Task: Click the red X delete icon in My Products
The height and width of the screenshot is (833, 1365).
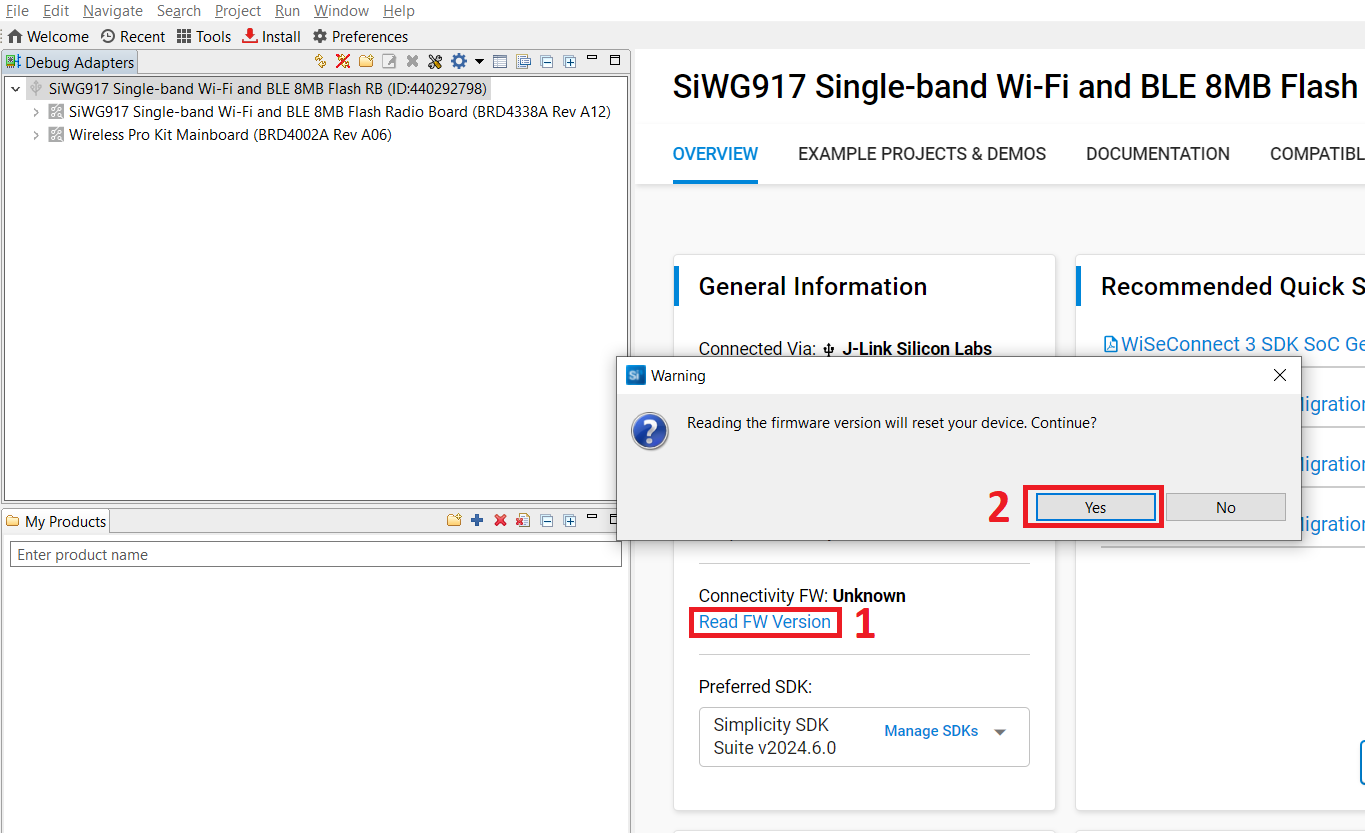Action: coord(500,521)
